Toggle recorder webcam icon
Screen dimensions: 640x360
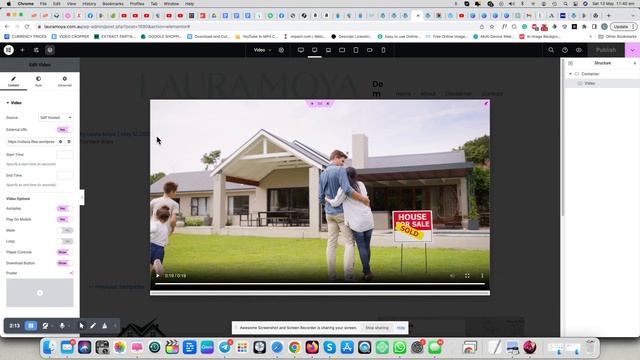[45, 326]
